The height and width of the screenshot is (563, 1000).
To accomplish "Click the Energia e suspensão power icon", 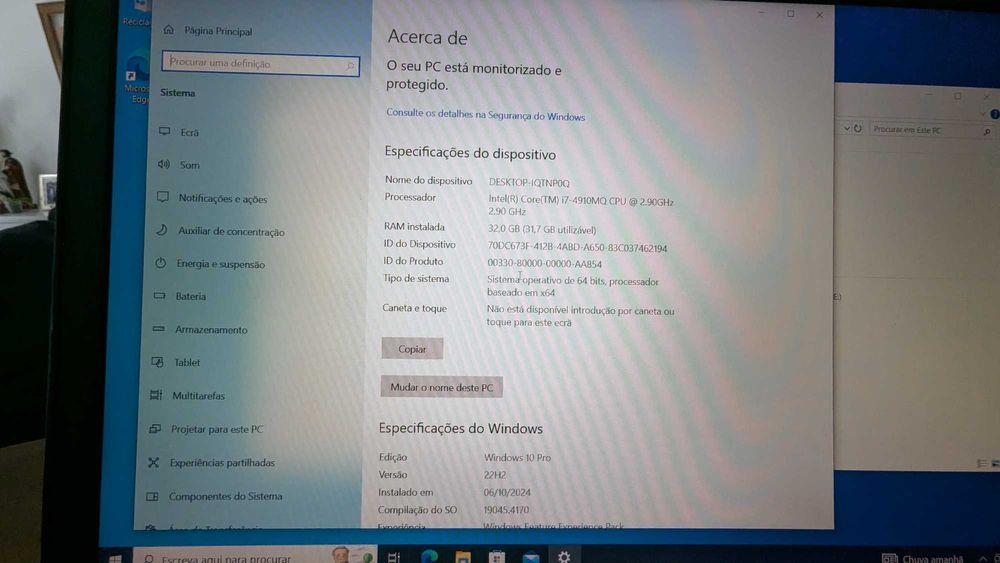I will [161, 263].
